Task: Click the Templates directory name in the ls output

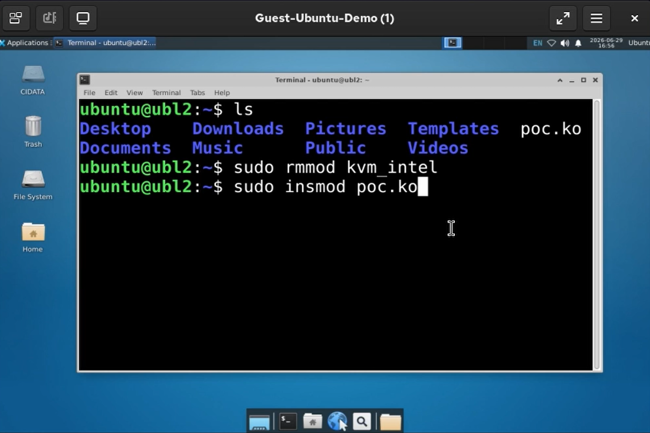Action: 453,129
